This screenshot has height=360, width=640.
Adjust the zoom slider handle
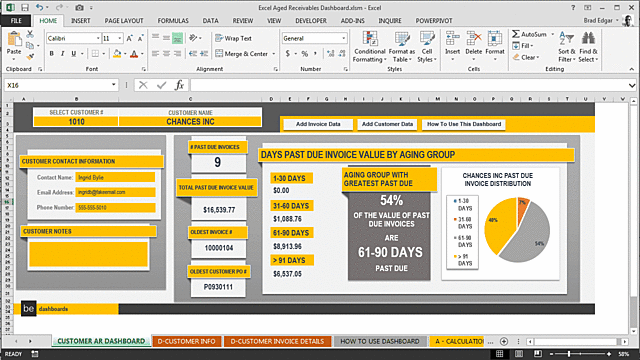click(x=569, y=354)
